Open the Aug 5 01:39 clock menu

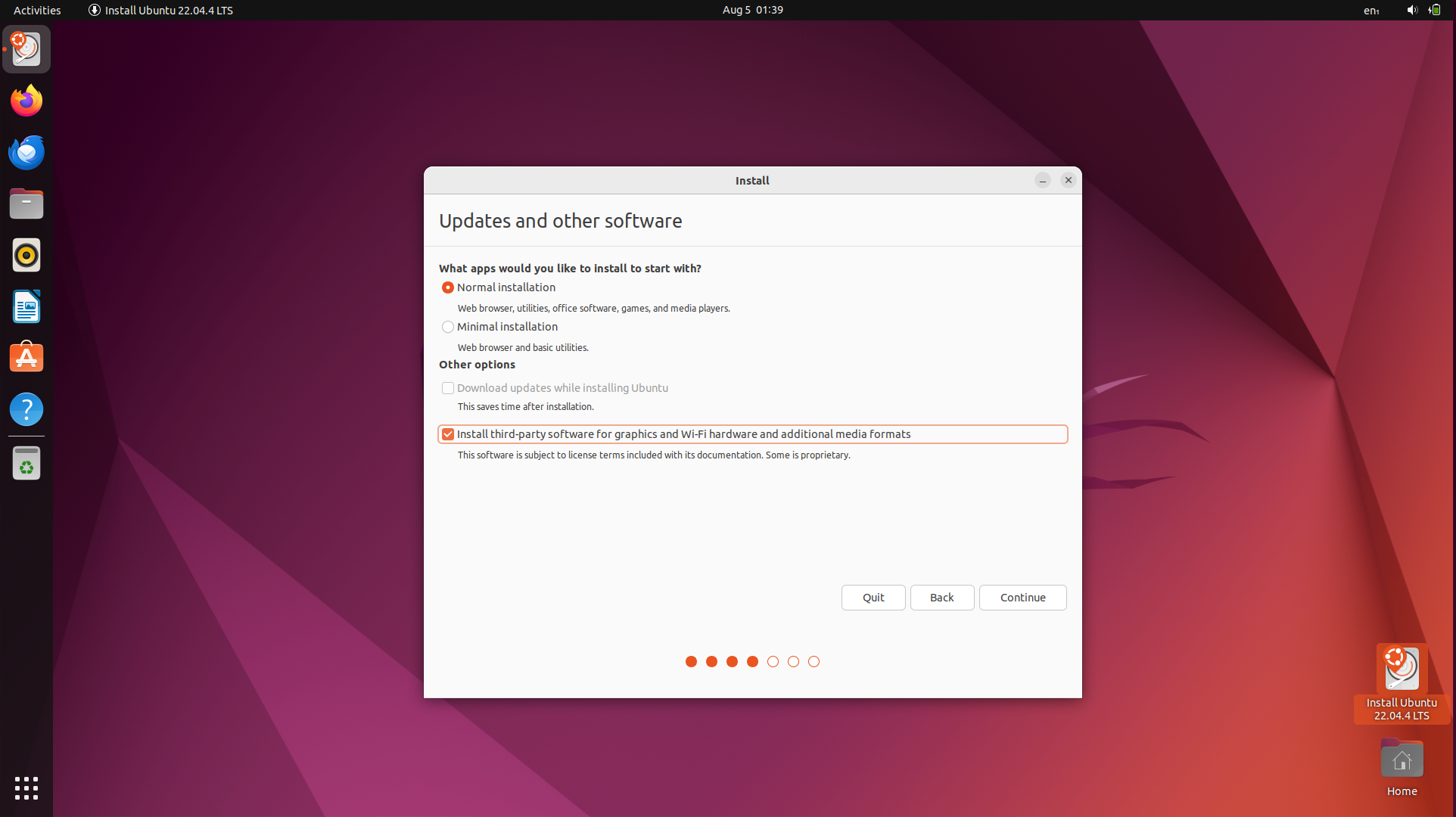tap(752, 10)
